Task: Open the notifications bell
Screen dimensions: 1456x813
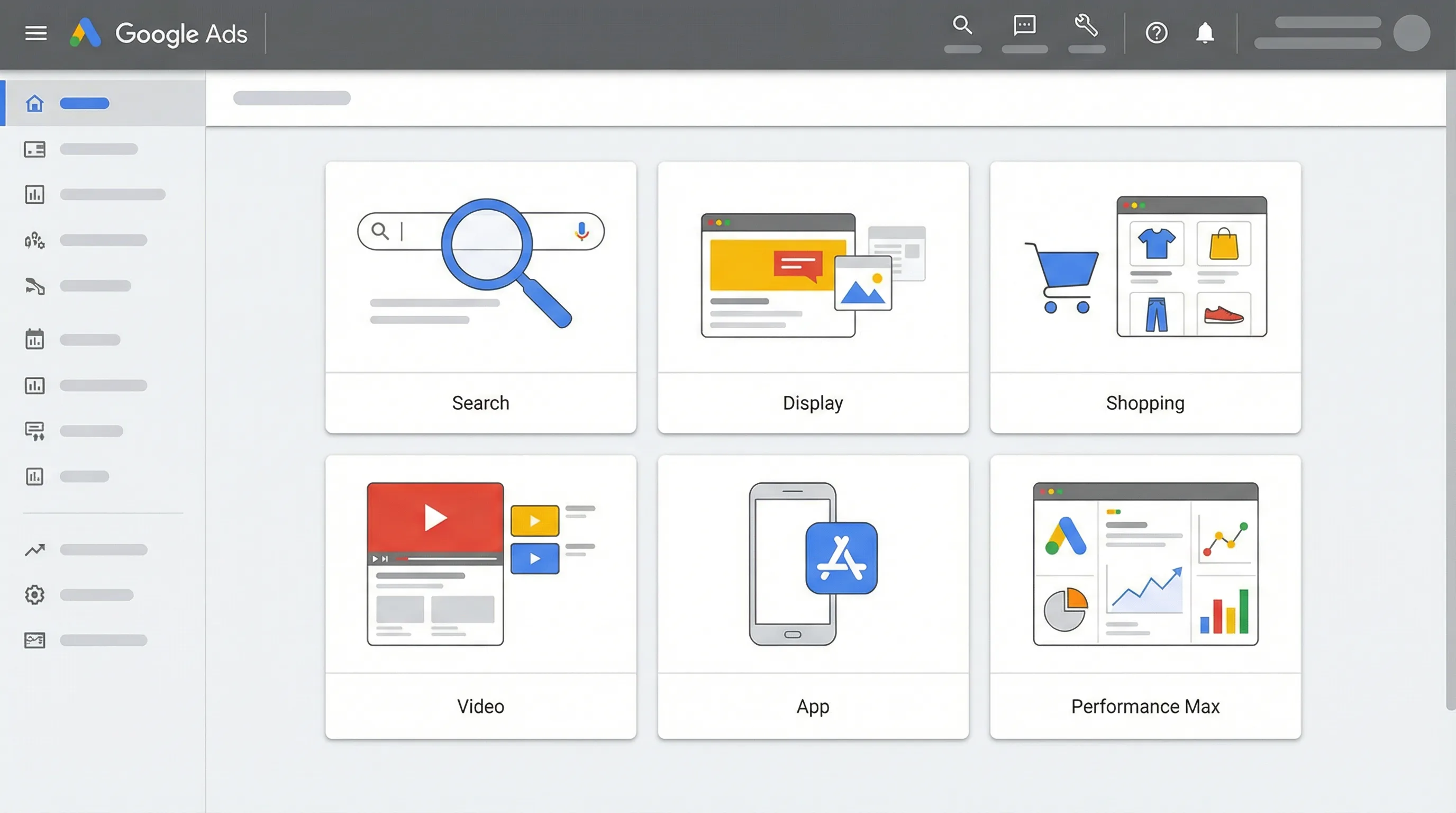Action: (x=1205, y=33)
